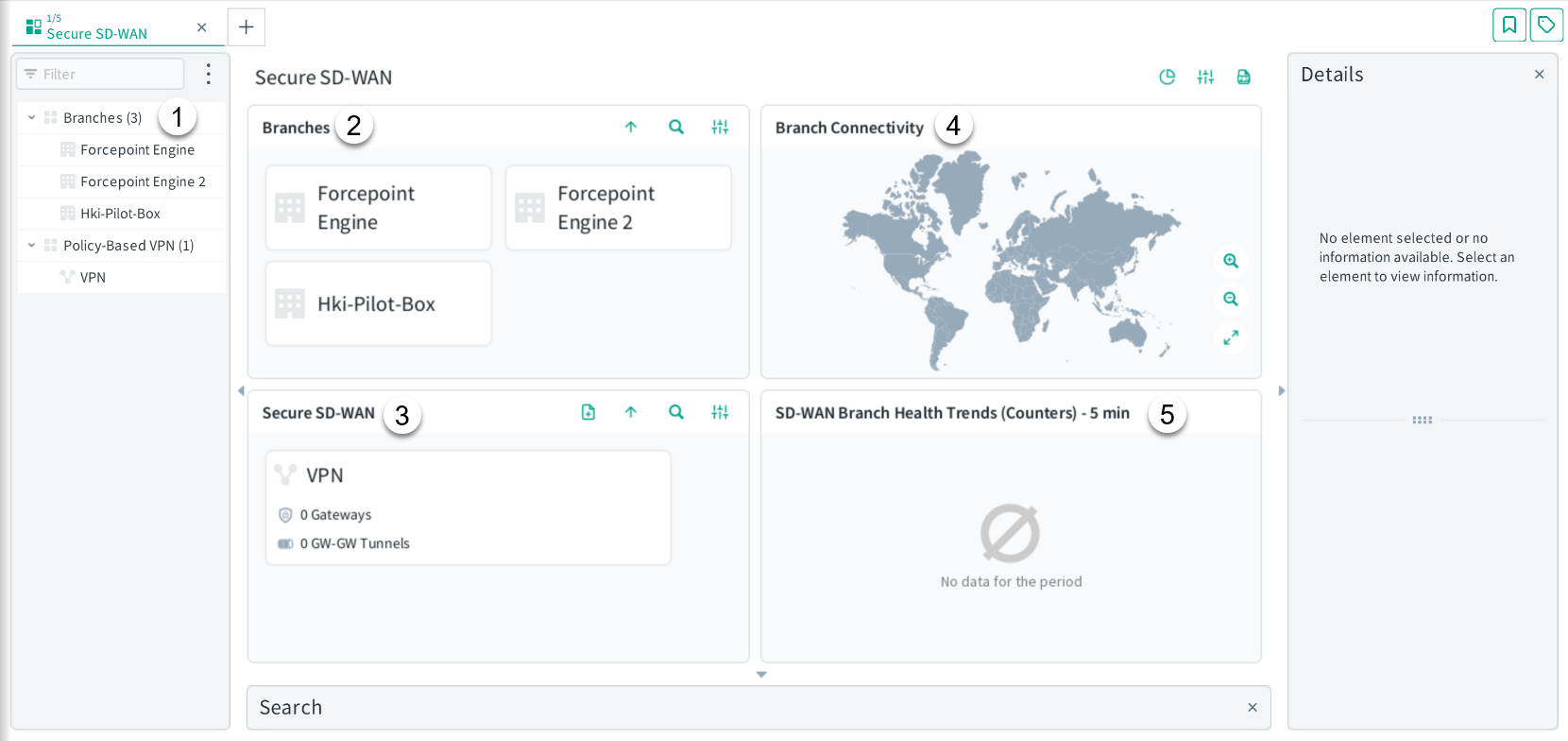Close the Secure SD-WAN tab

pos(201,27)
